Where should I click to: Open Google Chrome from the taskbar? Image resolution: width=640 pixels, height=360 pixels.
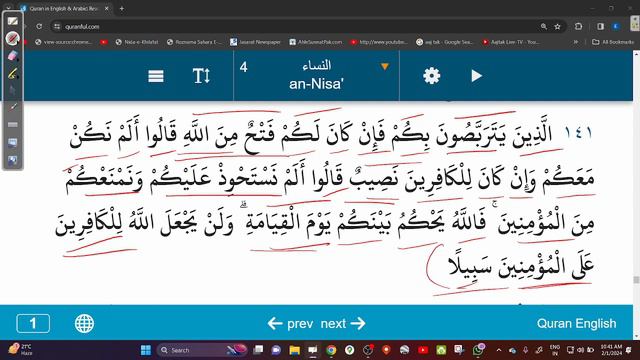click(331, 350)
